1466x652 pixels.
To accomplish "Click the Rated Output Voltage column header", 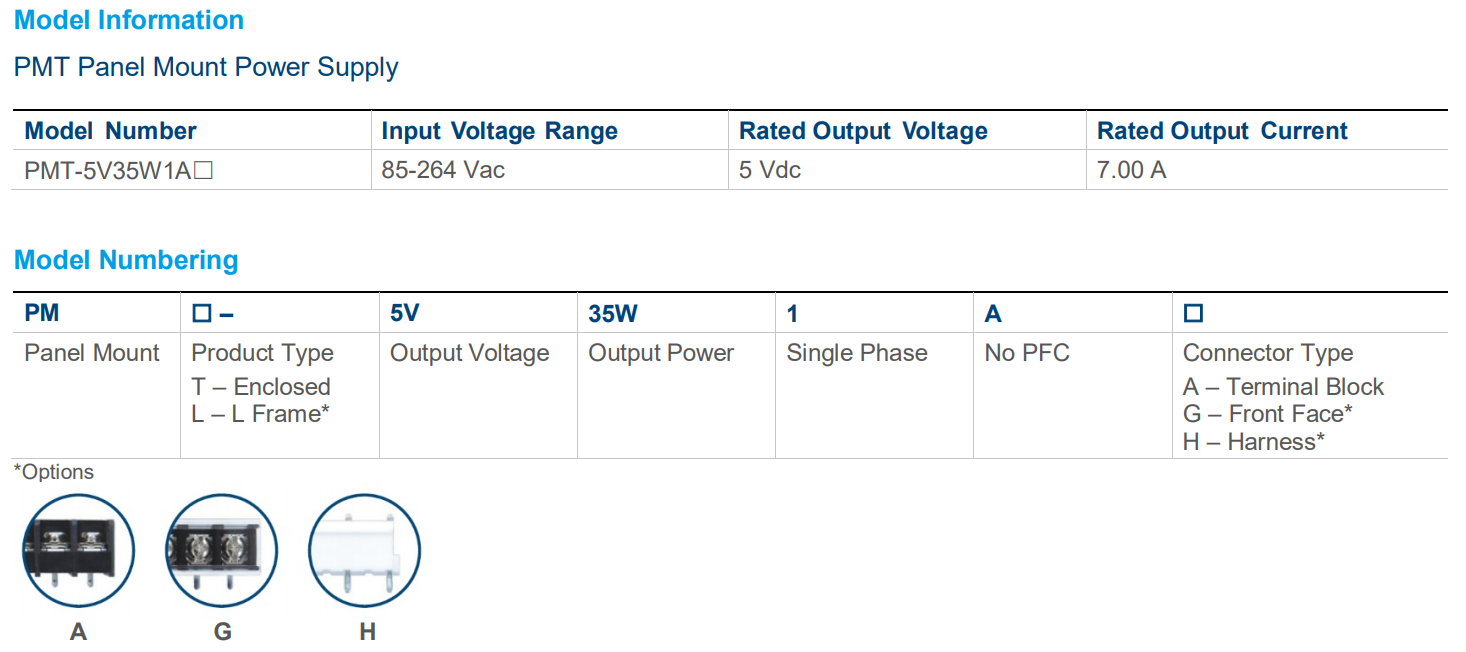I will (863, 131).
